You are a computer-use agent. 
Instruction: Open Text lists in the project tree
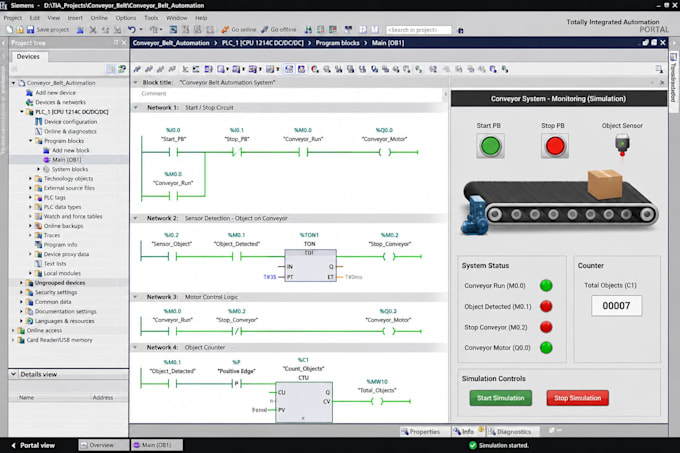50,264
